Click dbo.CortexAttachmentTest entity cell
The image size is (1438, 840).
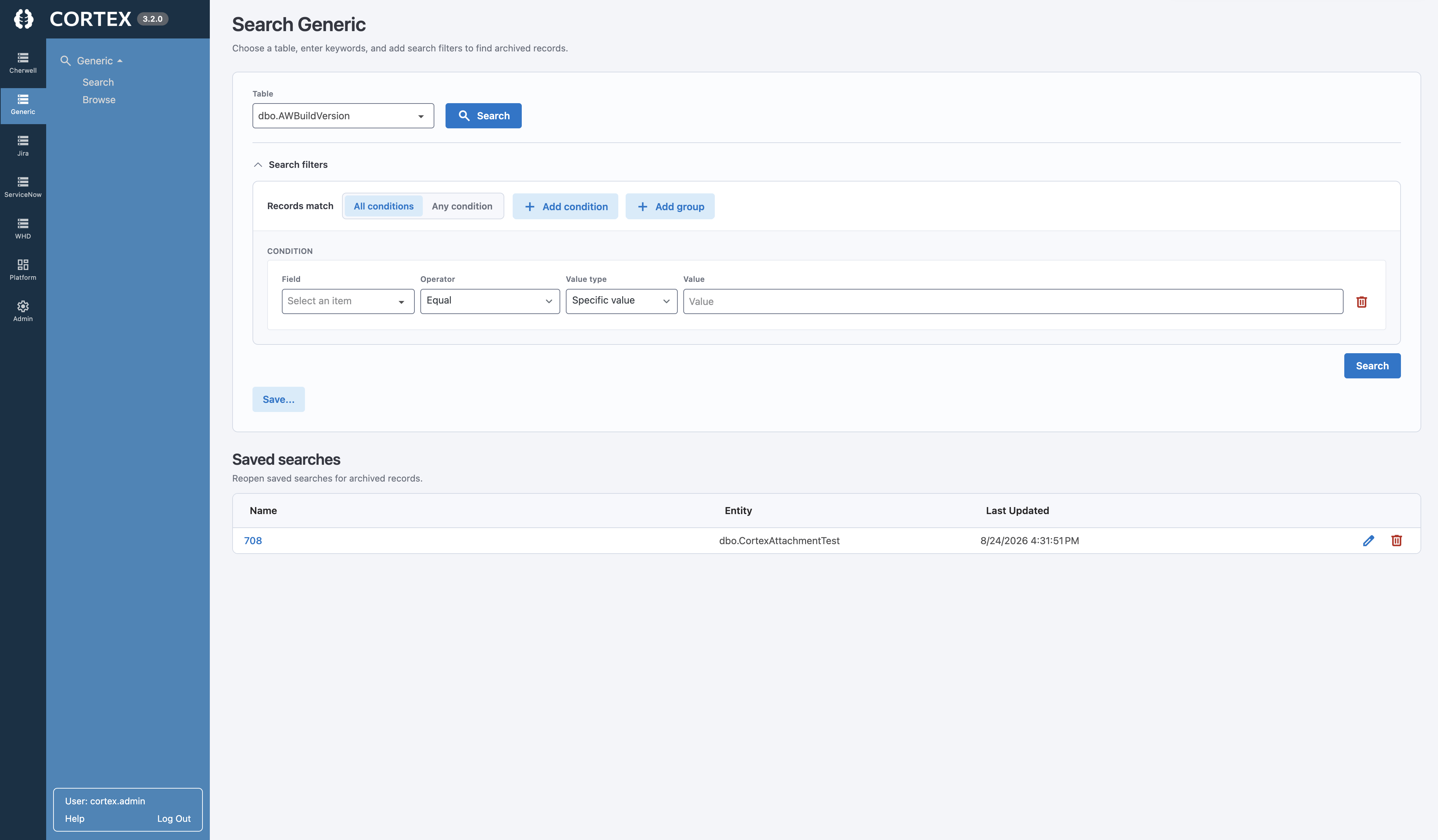point(779,540)
